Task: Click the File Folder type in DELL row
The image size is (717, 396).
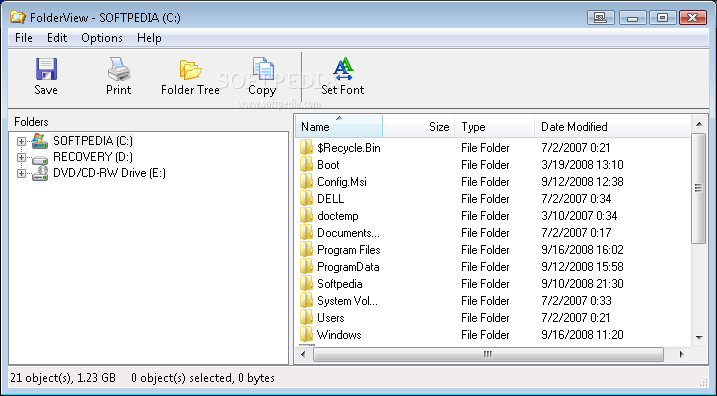Action: tap(485, 198)
